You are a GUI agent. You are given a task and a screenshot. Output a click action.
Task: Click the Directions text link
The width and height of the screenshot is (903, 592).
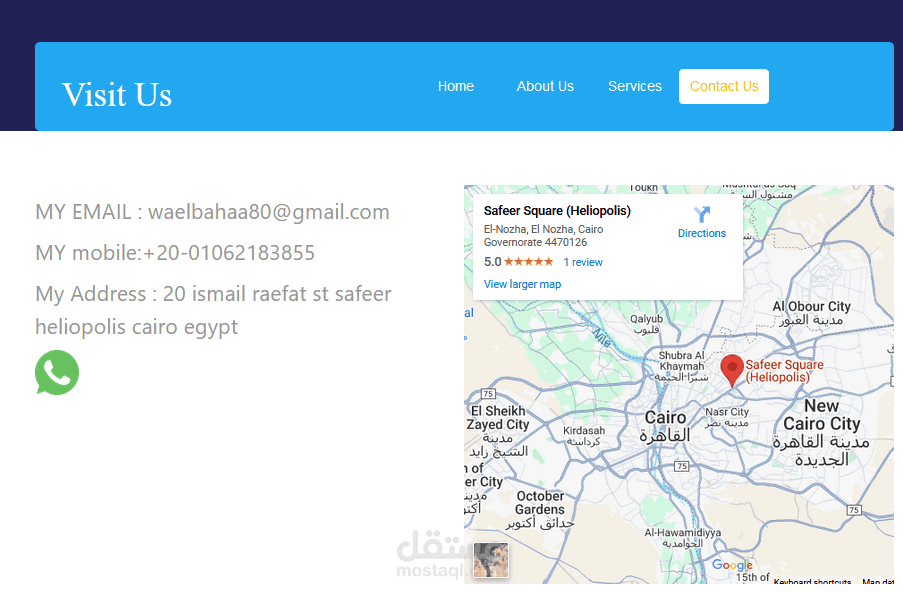tap(701, 233)
